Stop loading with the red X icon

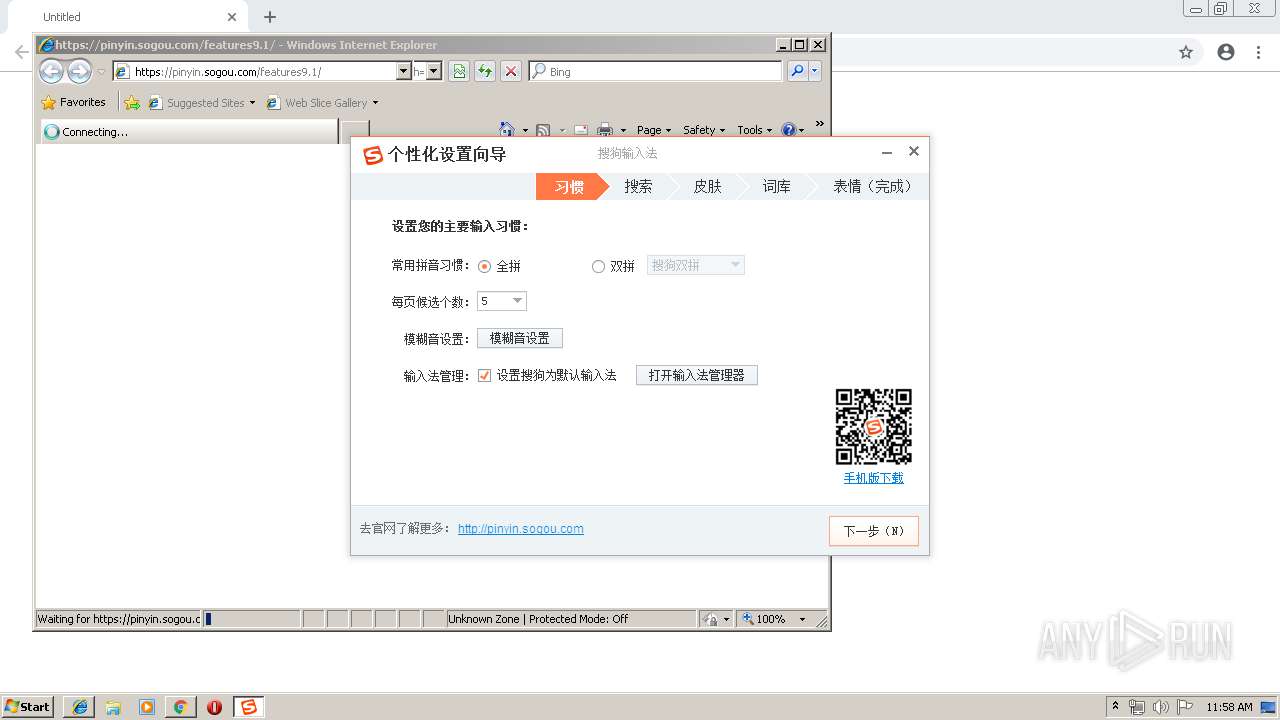[511, 71]
